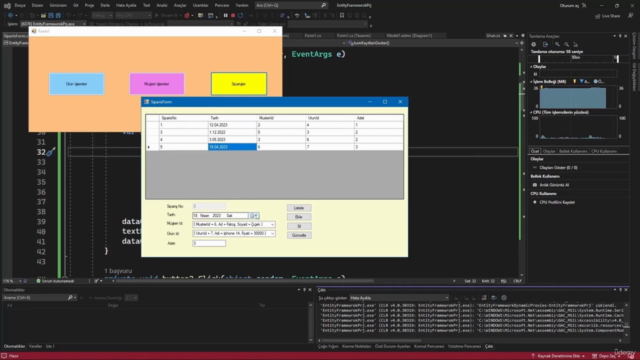Screen dimensions: 640x360
Task: Switch to the Olaylar tab in diagnostics
Action: pos(549,151)
